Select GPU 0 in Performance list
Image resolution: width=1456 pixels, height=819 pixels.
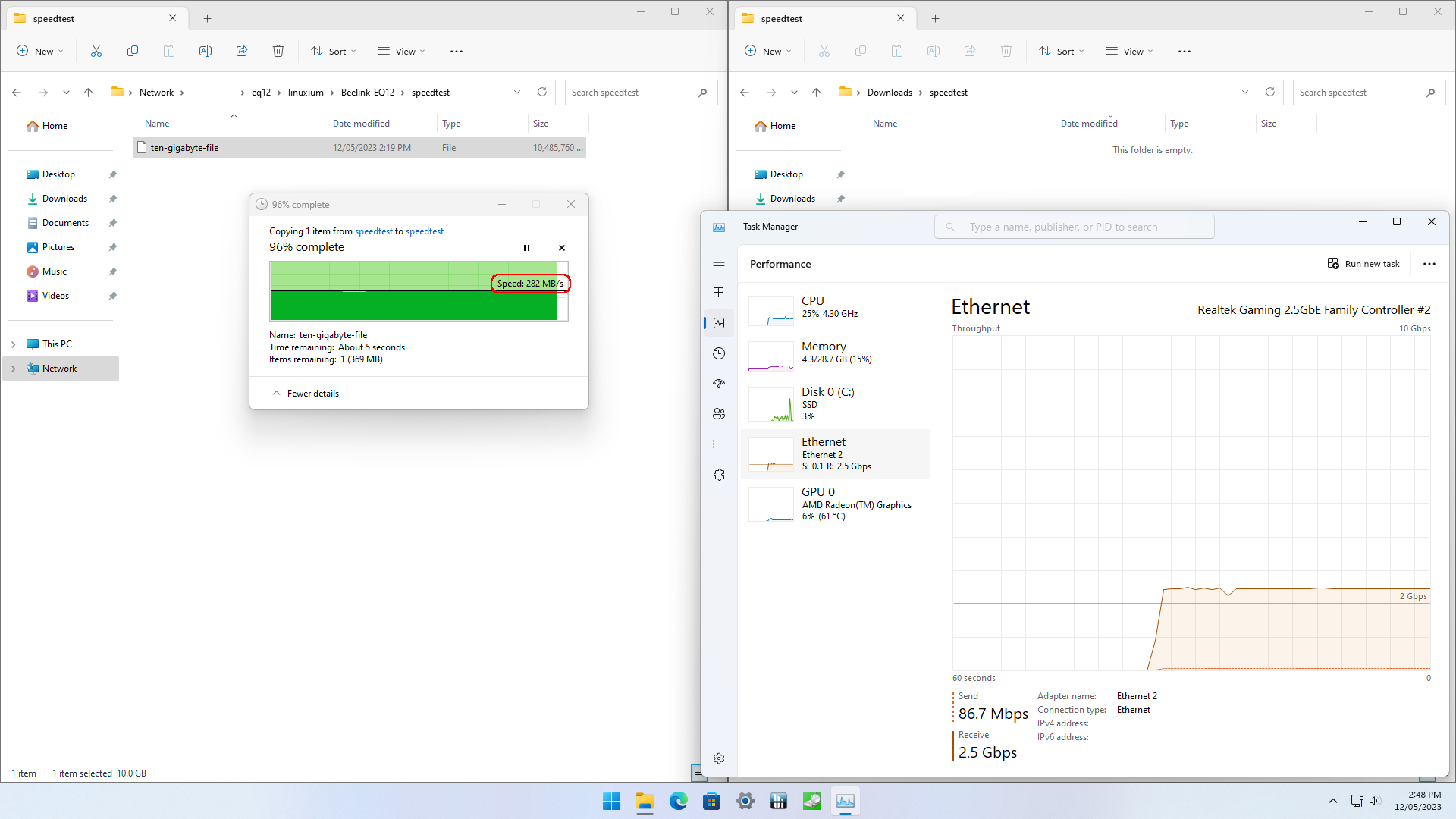point(835,504)
